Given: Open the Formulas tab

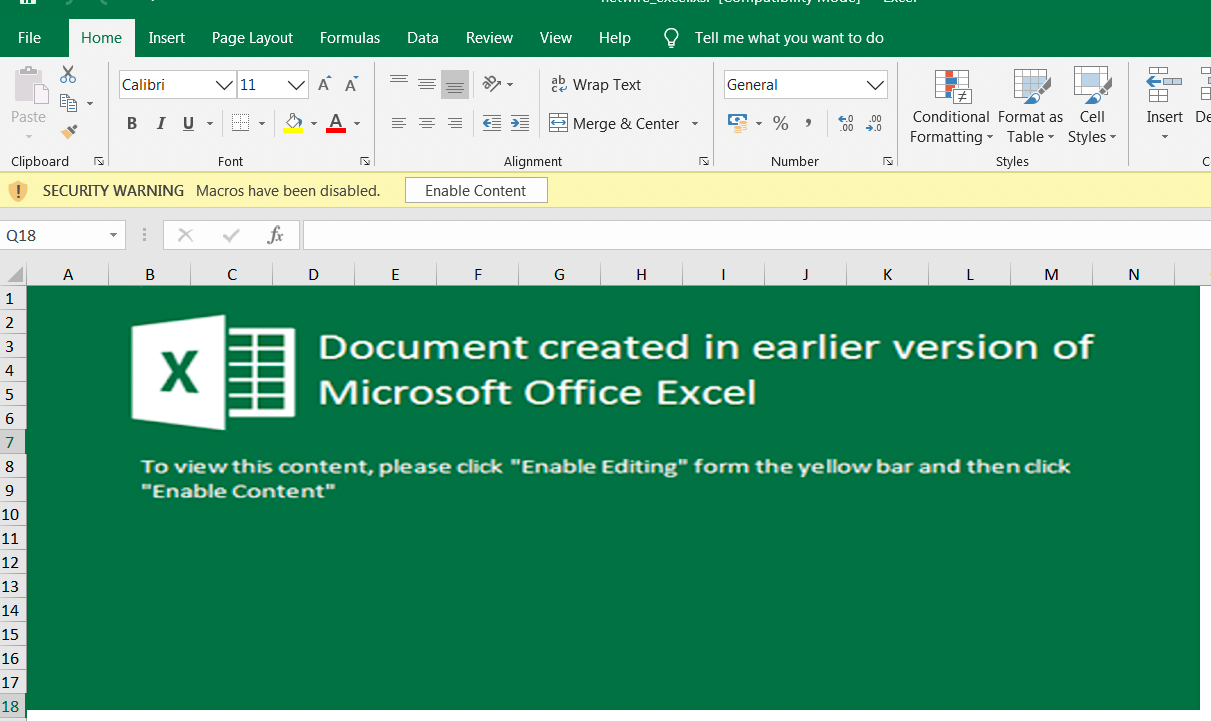Looking at the screenshot, I should pos(350,38).
